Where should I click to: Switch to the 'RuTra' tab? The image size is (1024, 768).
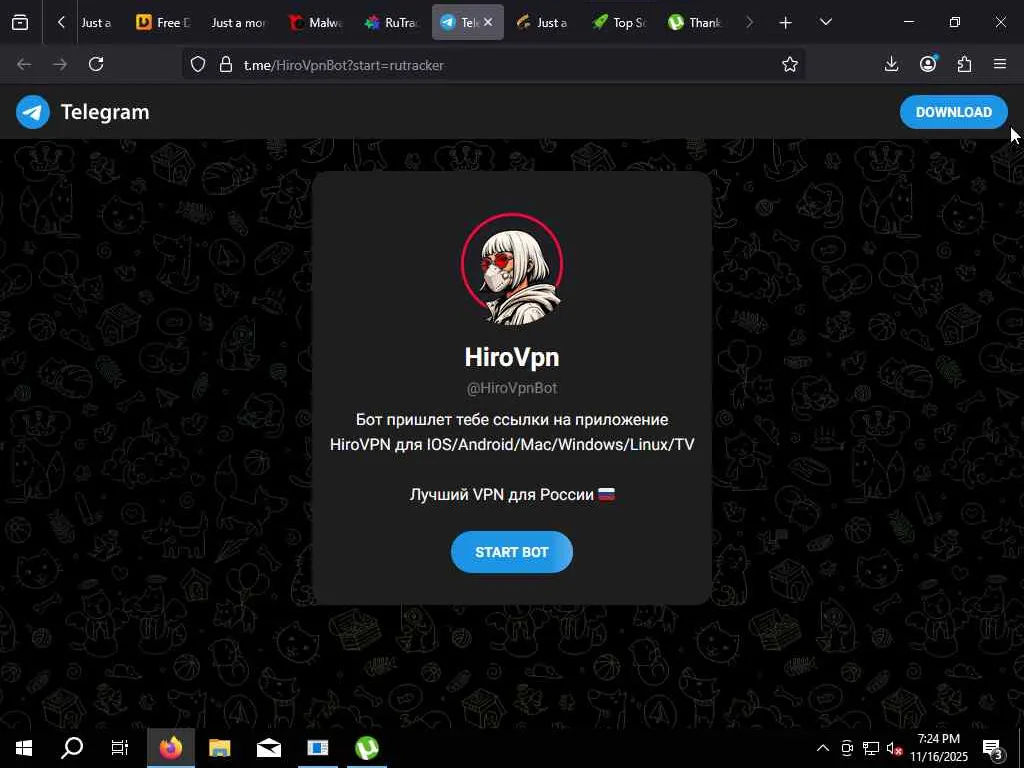[x=392, y=22]
